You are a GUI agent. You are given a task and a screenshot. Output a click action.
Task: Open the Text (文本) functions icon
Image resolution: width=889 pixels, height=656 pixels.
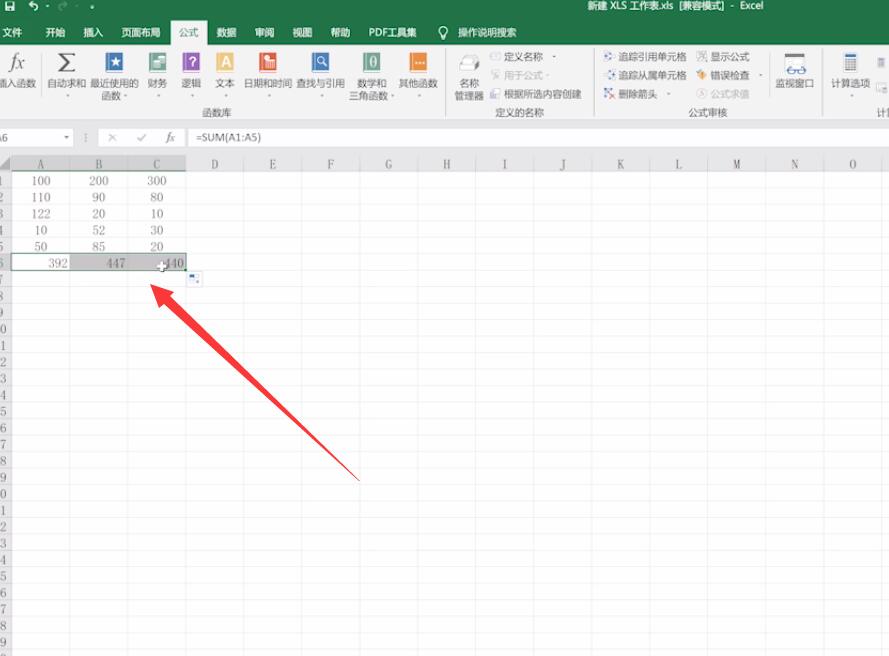(x=225, y=62)
